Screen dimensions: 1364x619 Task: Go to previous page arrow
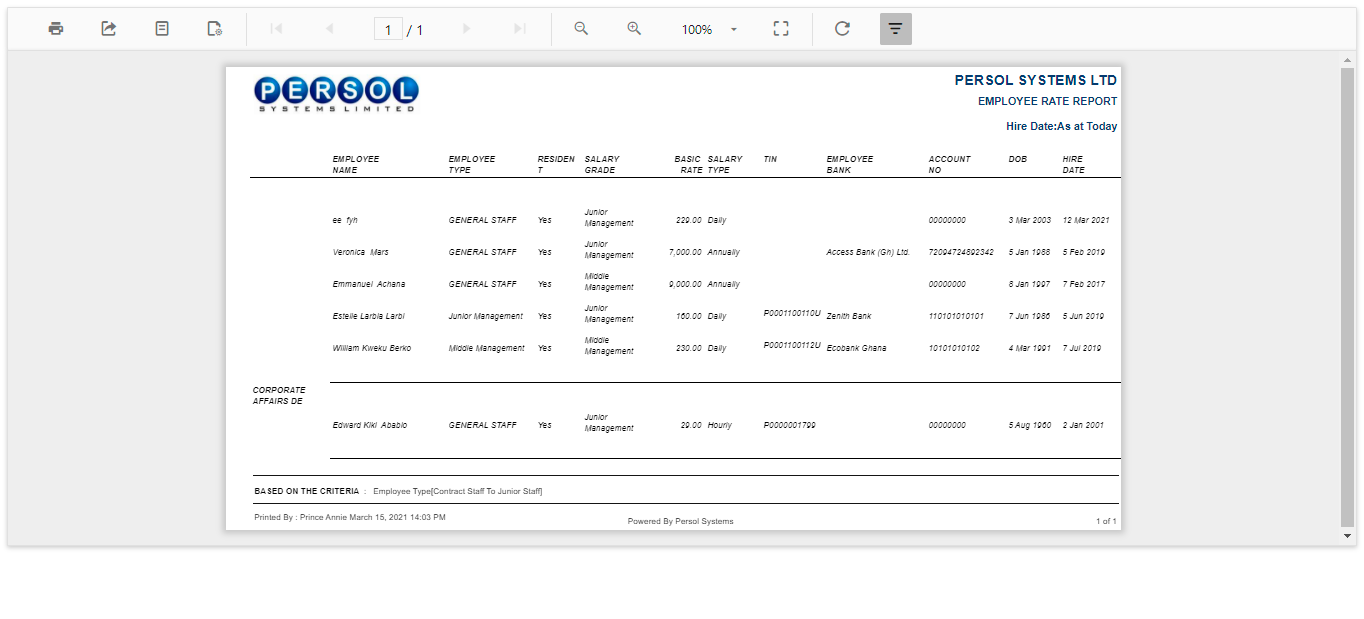coord(330,29)
